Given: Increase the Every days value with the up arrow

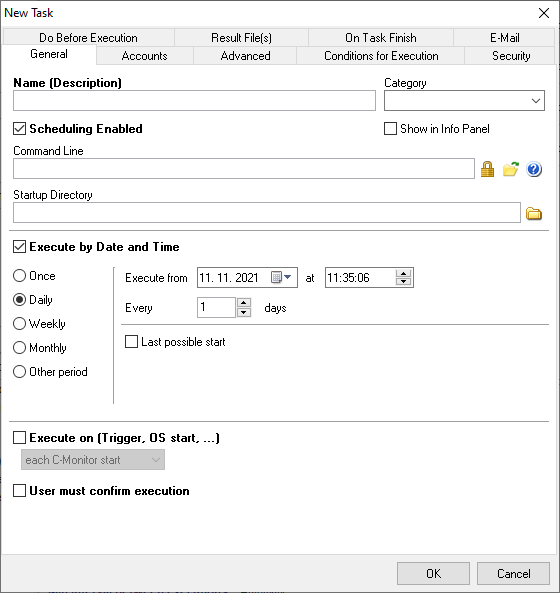Looking at the screenshot, I should tap(244, 303).
